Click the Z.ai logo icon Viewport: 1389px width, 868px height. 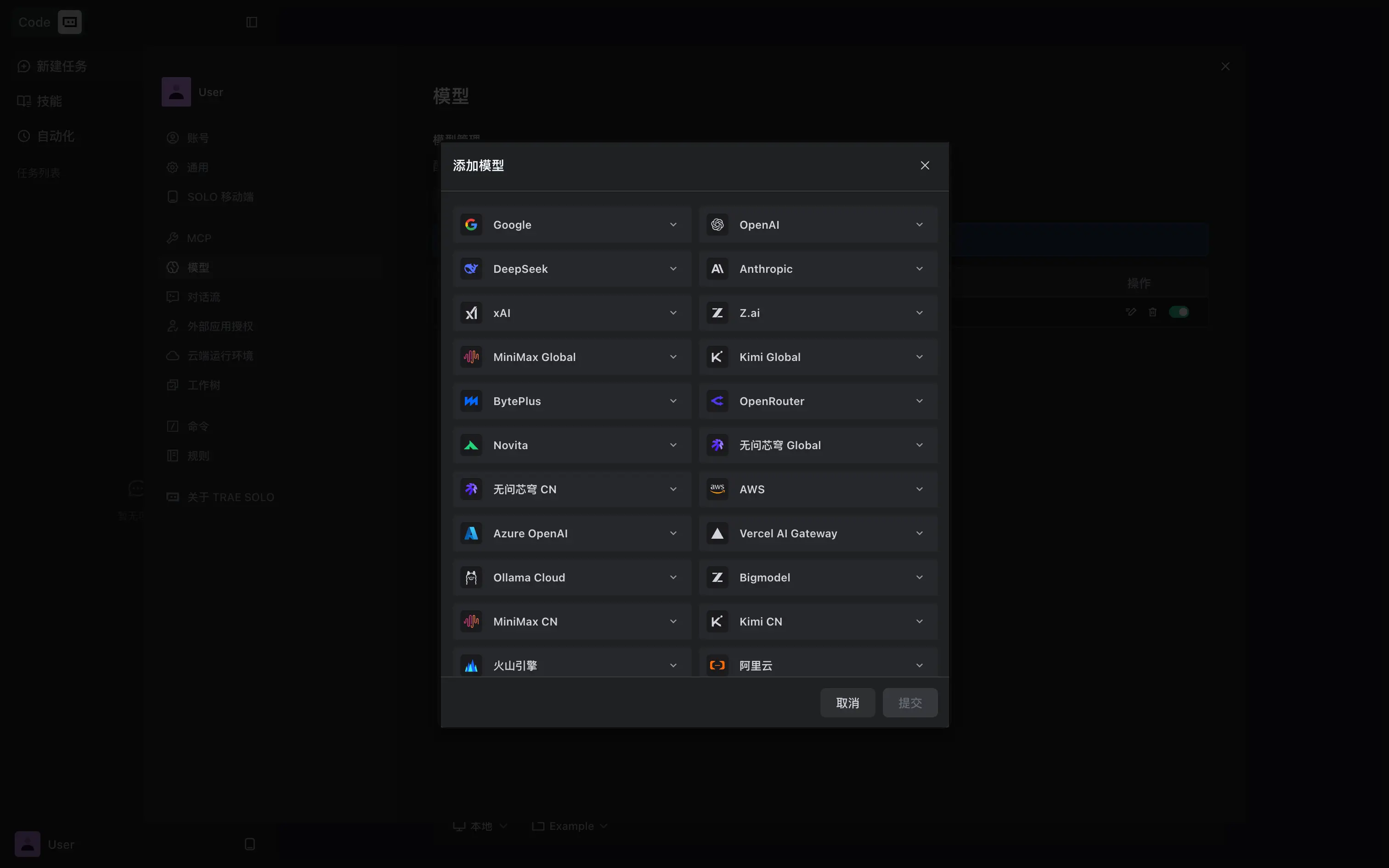click(717, 313)
